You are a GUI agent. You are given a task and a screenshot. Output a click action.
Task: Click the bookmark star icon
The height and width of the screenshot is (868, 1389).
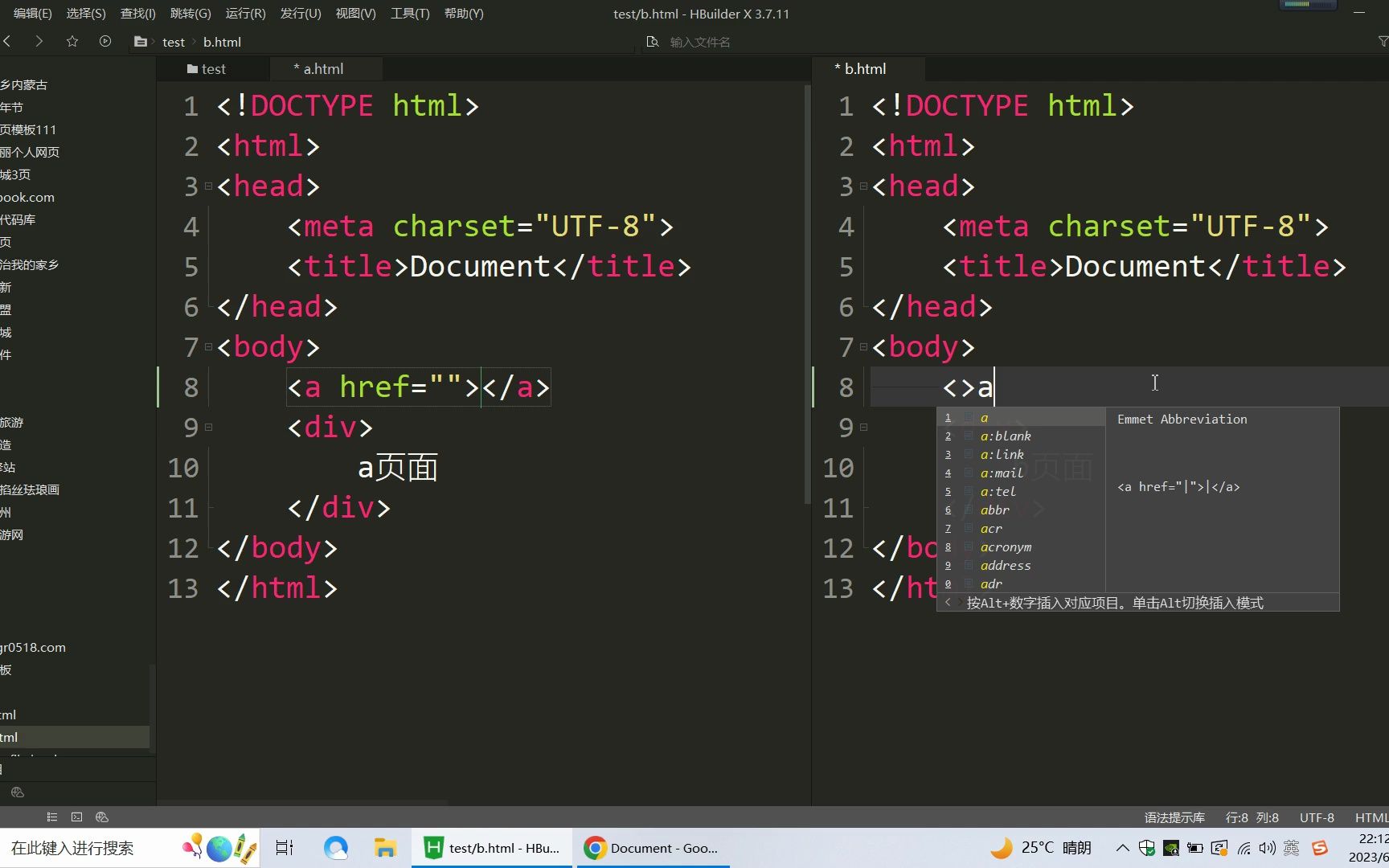click(72, 41)
